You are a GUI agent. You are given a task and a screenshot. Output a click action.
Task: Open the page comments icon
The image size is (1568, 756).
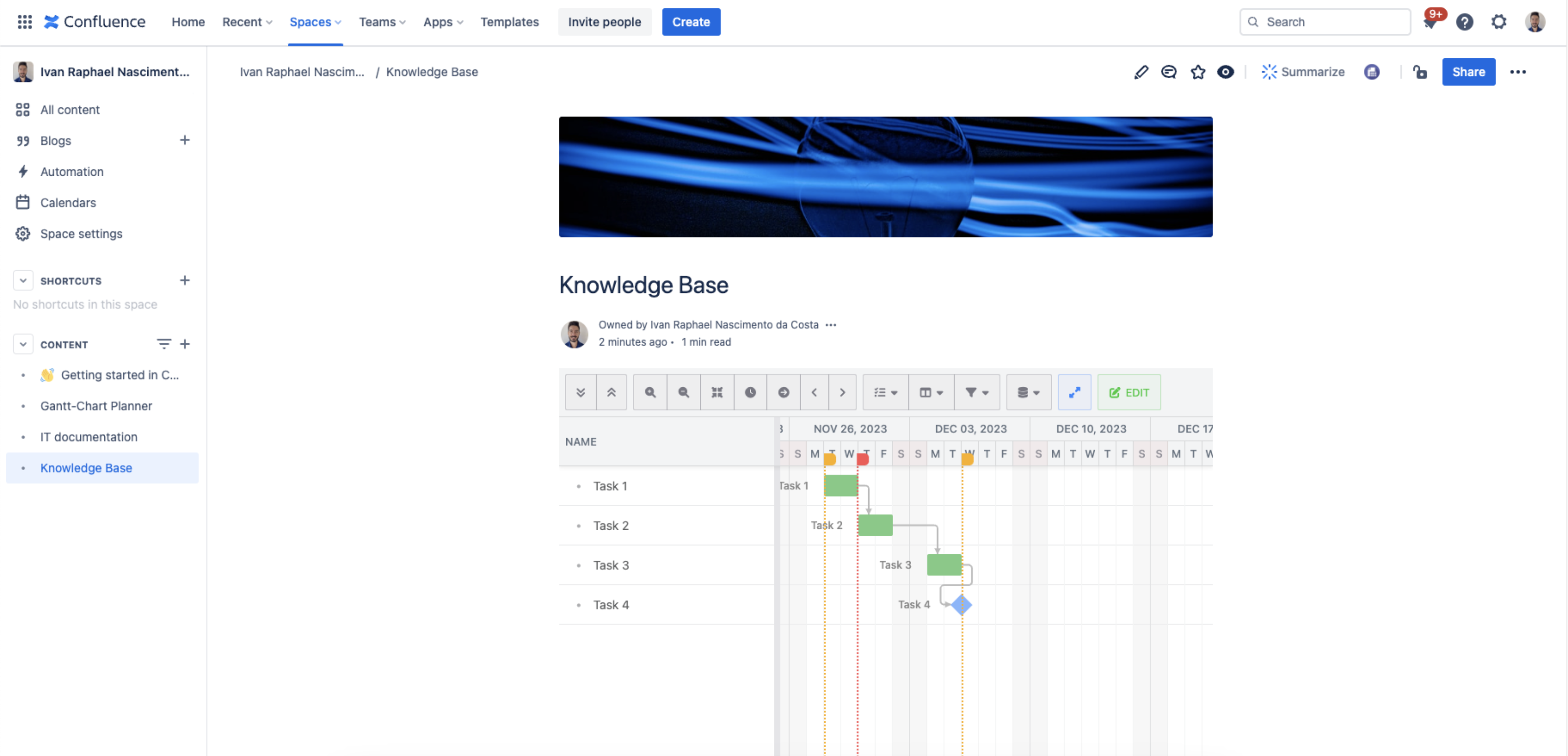pos(1169,72)
